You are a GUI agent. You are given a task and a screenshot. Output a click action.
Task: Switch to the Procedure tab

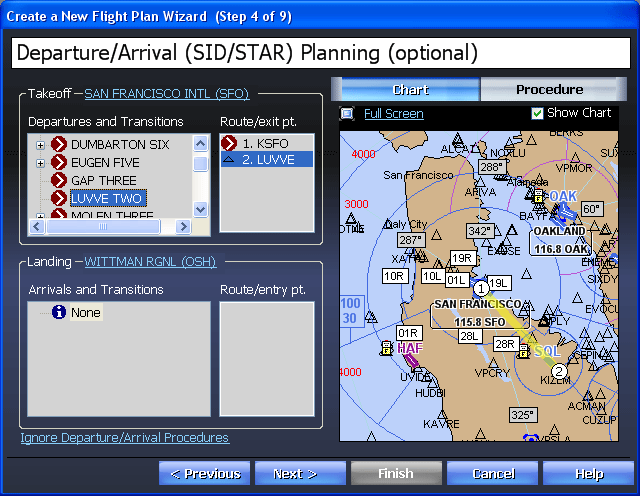(x=549, y=89)
